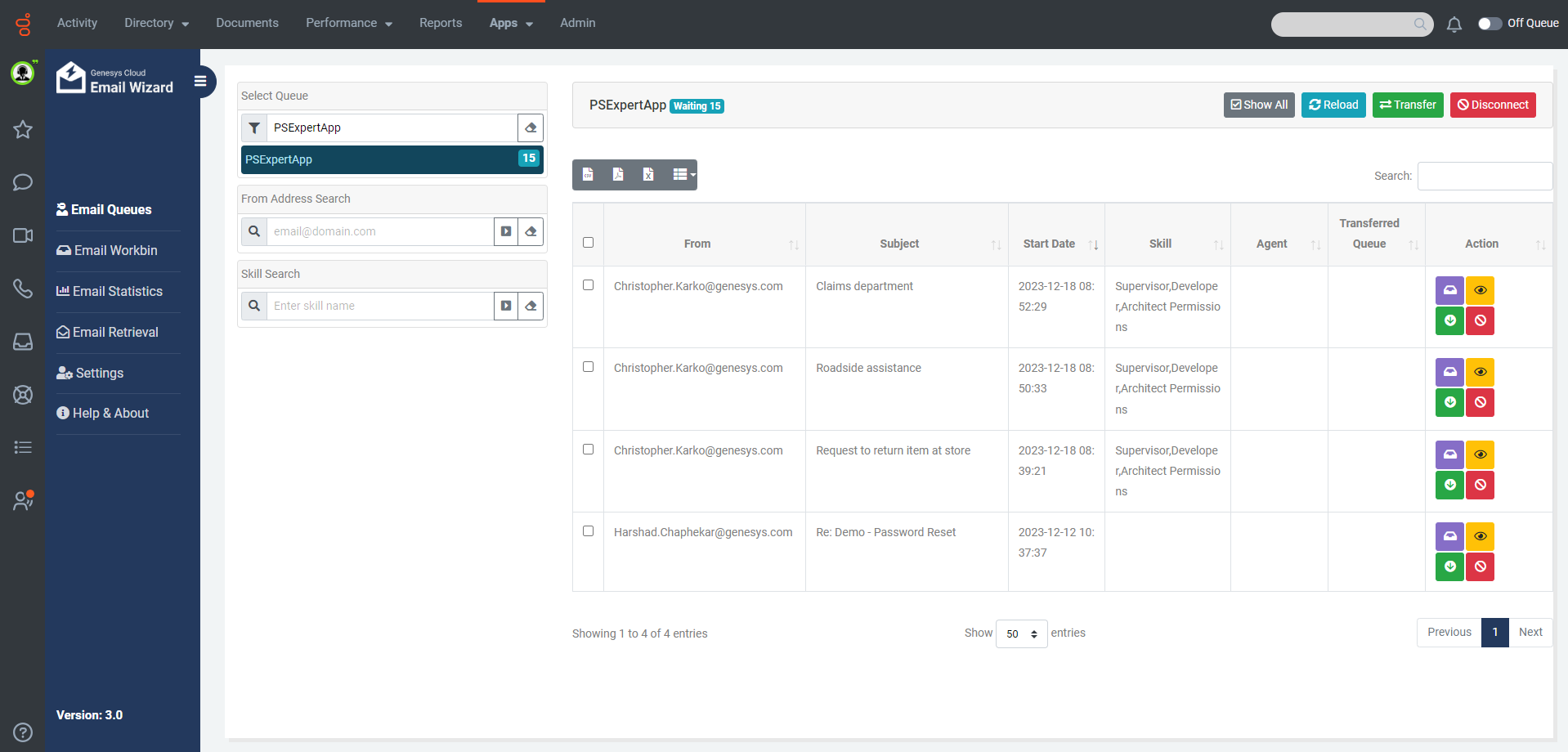Click the yellow eye icon for Claims department
The height and width of the screenshot is (752, 1568).
[1480, 291]
